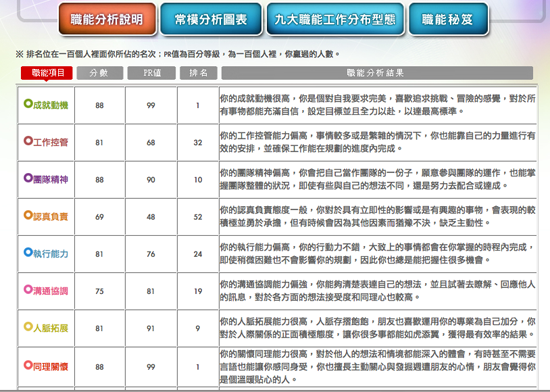Select the 人脈拓展 label
Screen dimensions: 550x392
[x=51, y=328]
